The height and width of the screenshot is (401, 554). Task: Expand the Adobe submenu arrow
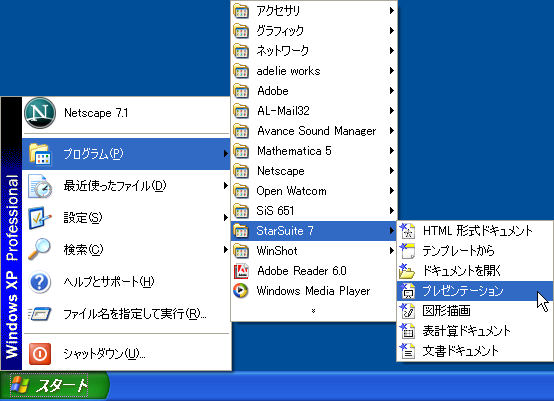(x=391, y=91)
